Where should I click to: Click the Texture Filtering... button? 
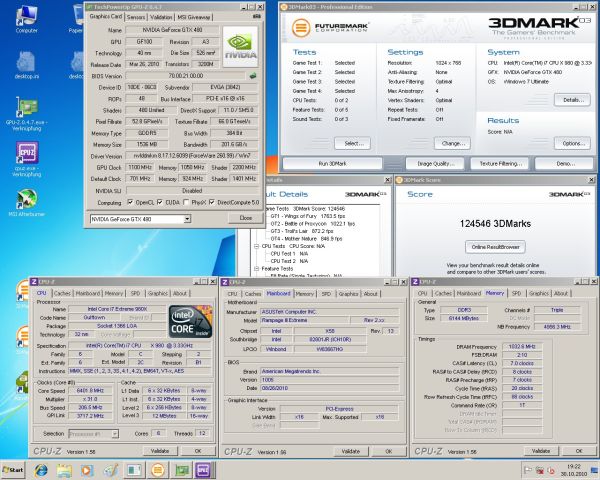[500, 163]
